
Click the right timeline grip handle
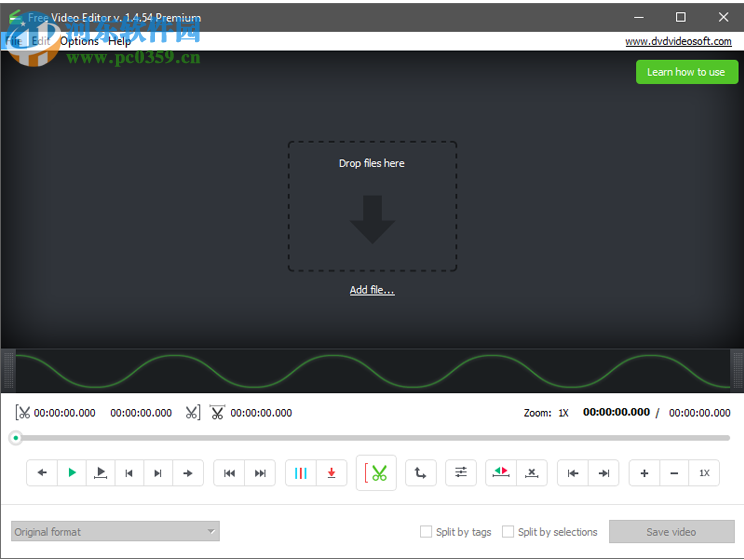pyautogui.click(x=737, y=371)
